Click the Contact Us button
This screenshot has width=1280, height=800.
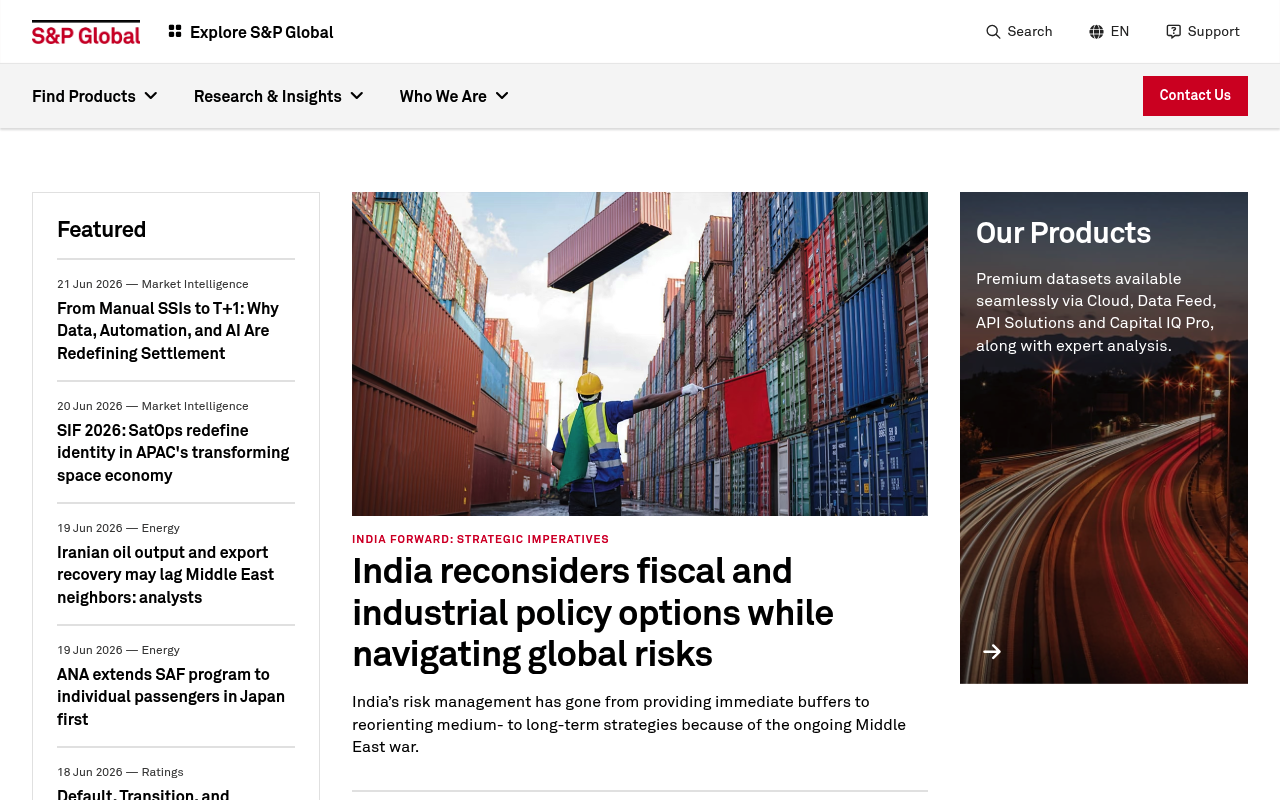1195,96
